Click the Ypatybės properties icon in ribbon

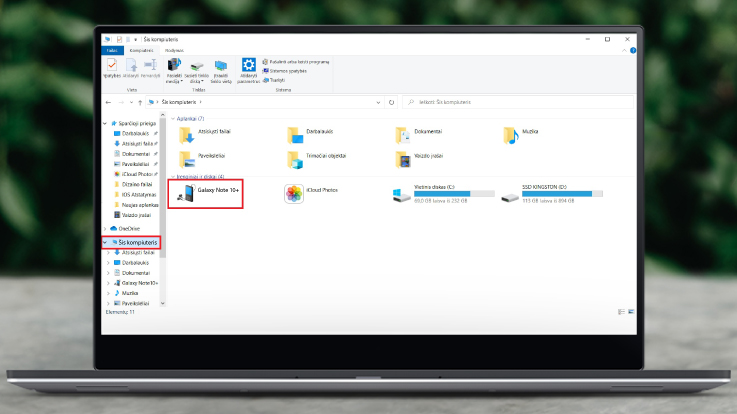coord(112,65)
